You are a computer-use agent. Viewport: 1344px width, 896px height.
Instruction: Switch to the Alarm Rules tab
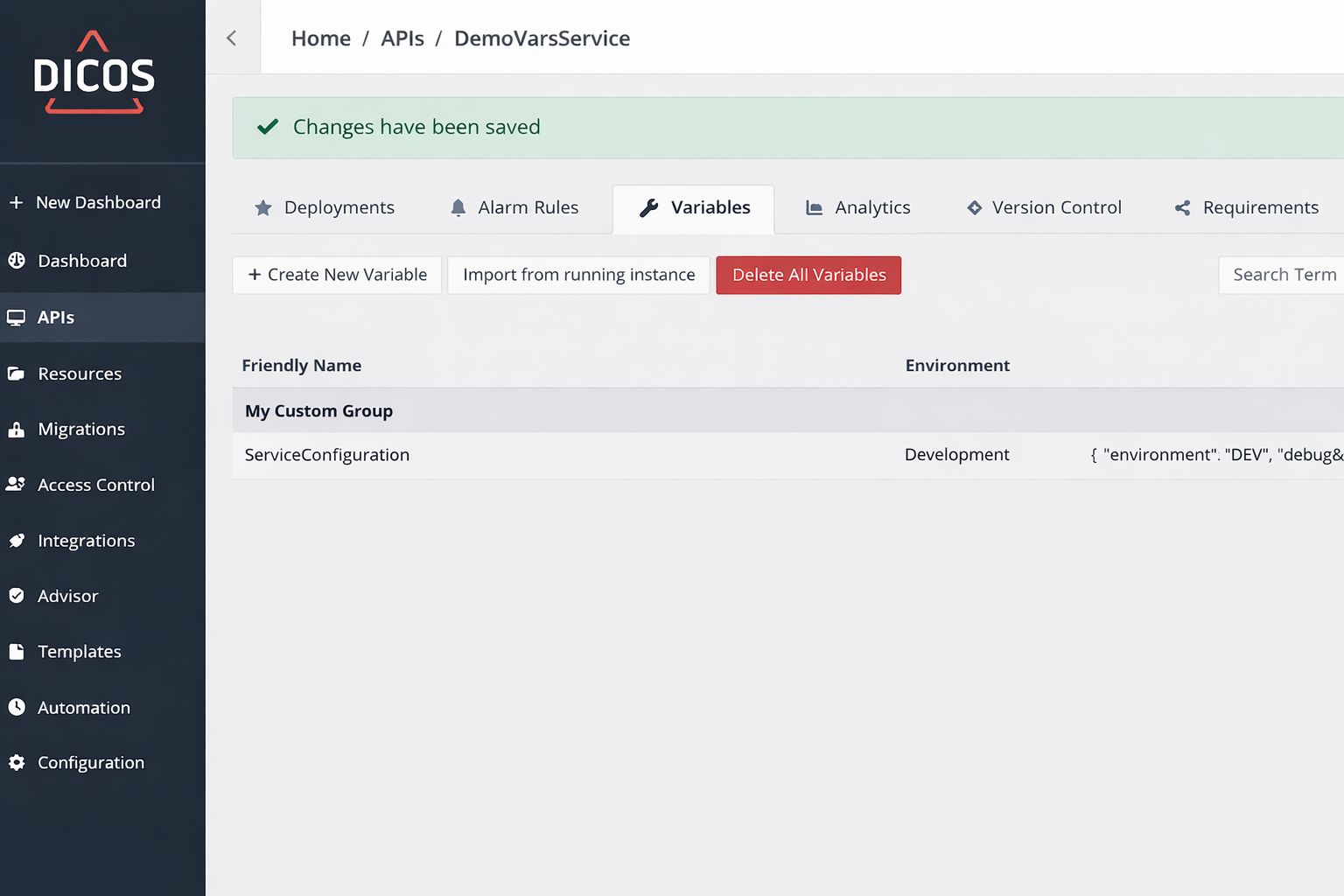[514, 208]
